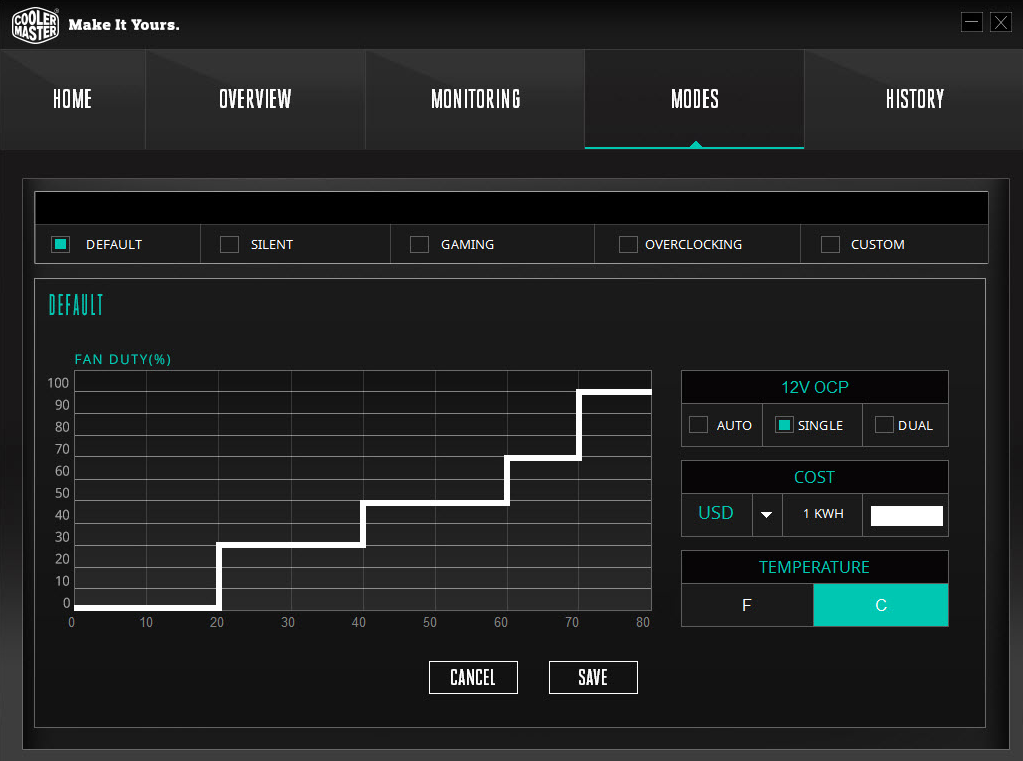Switch to the Monitoring tab
This screenshot has height=761, width=1023.
click(476, 99)
